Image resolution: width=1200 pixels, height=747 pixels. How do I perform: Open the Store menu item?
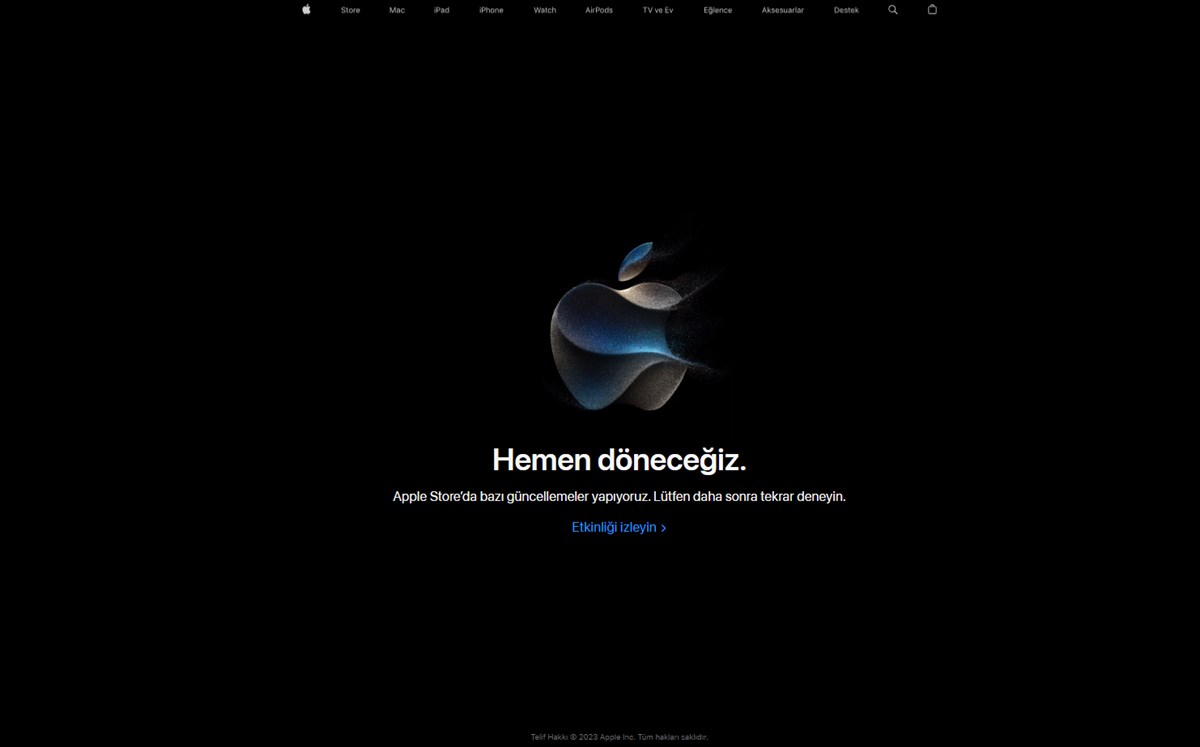[x=350, y=10]
